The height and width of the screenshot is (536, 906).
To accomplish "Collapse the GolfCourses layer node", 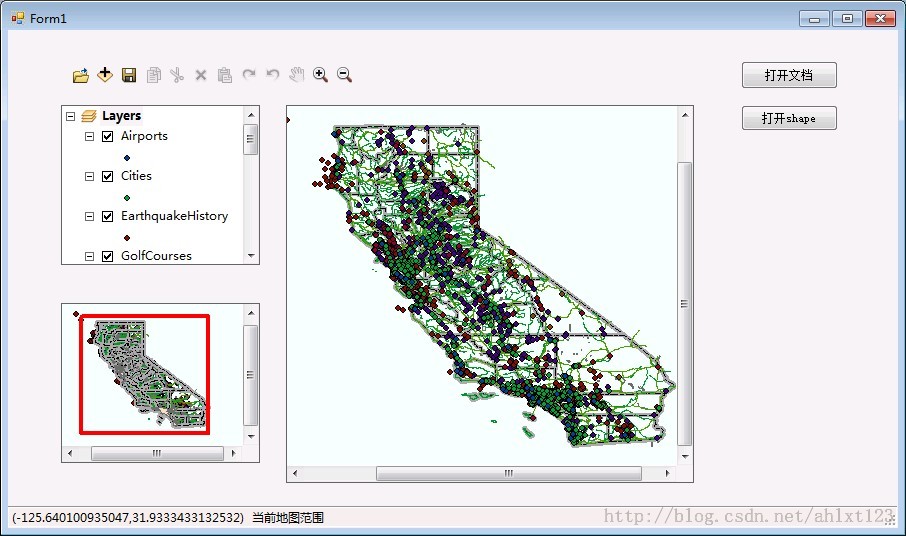I will point(90,256).
